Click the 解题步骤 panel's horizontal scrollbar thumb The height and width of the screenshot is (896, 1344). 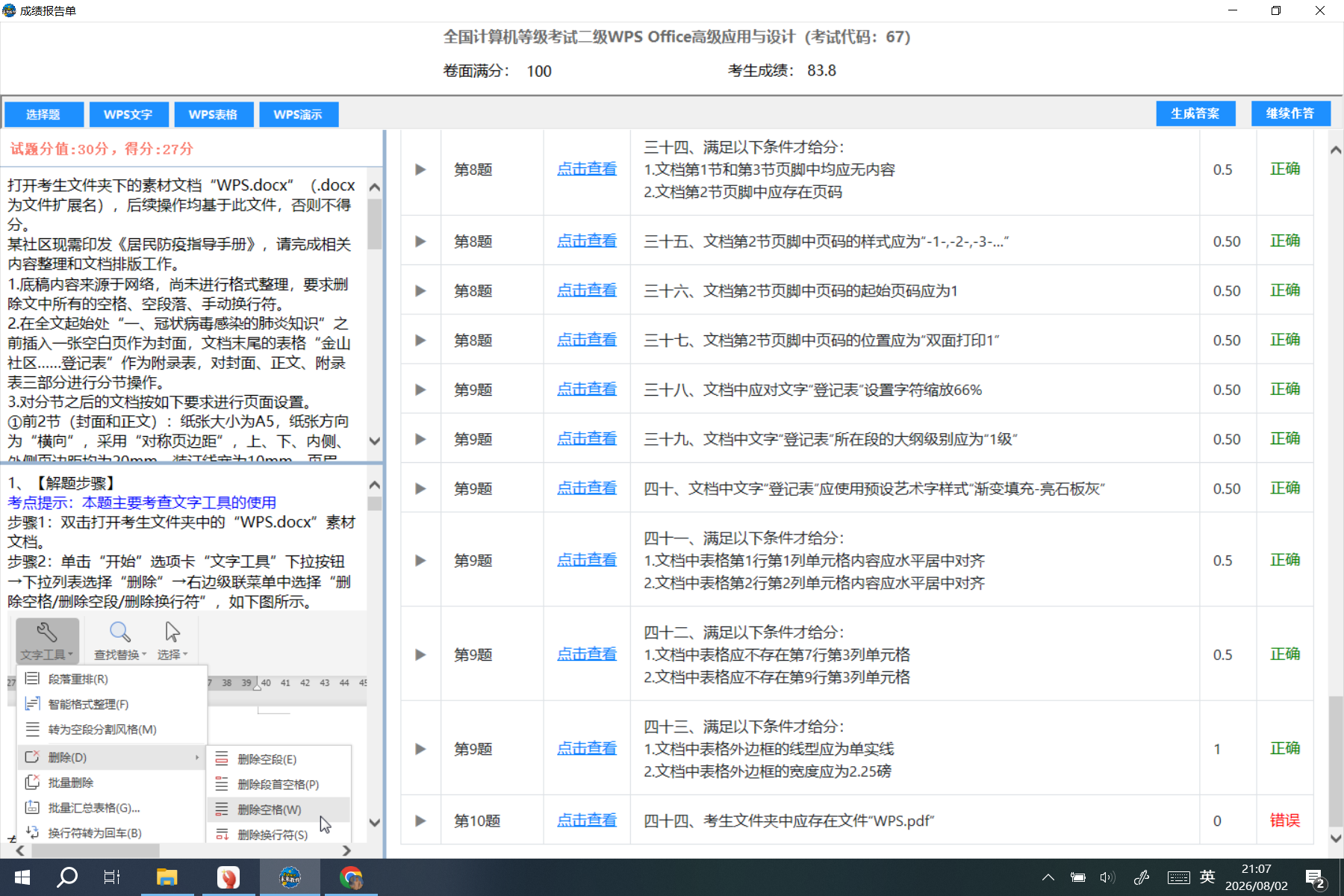[x=96, y=850]
